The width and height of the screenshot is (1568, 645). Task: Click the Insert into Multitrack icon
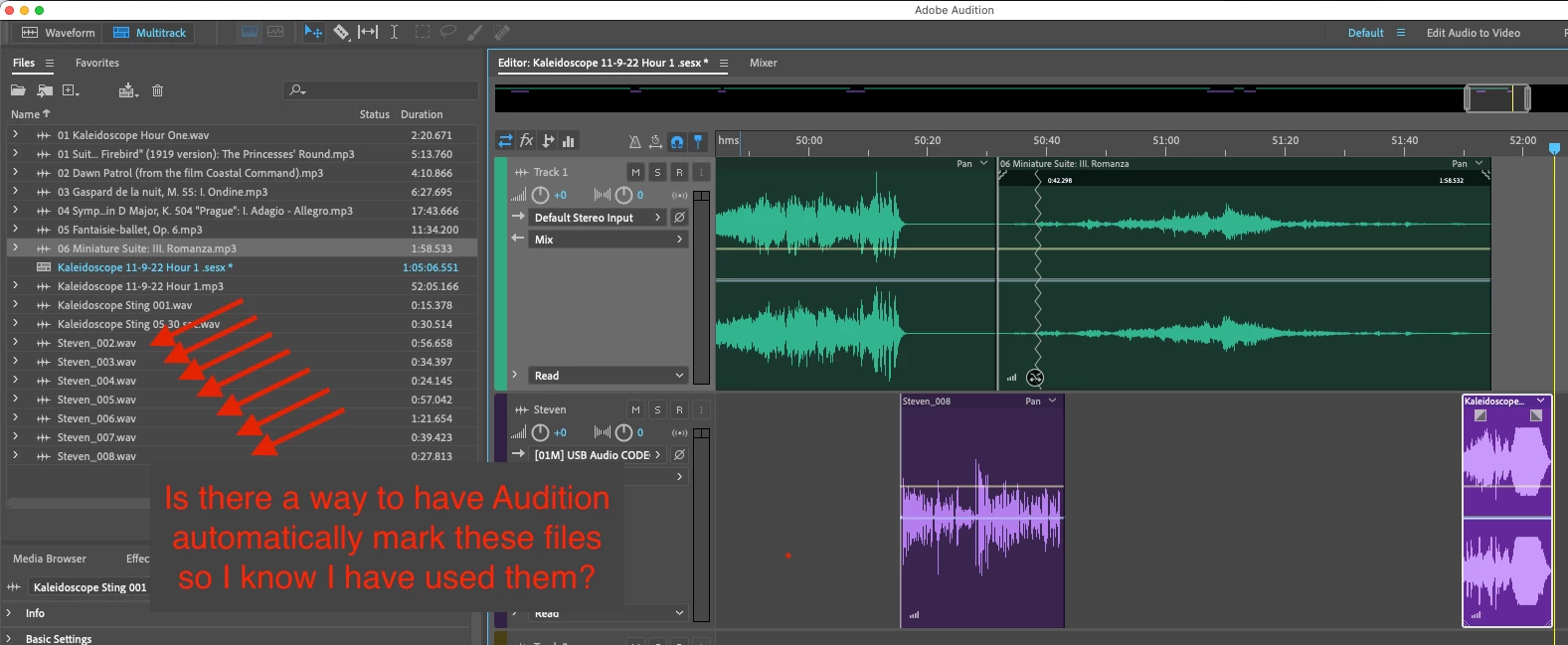coord(128,90)
